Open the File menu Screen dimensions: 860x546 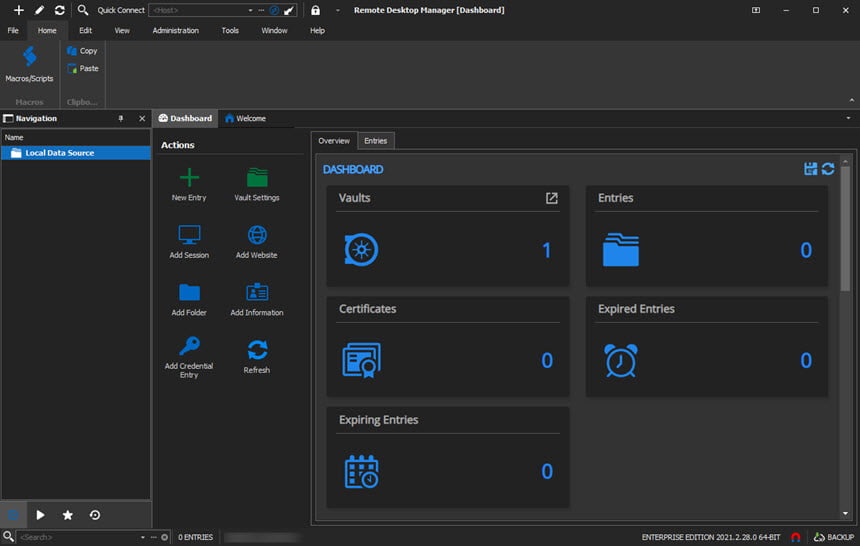13,31
